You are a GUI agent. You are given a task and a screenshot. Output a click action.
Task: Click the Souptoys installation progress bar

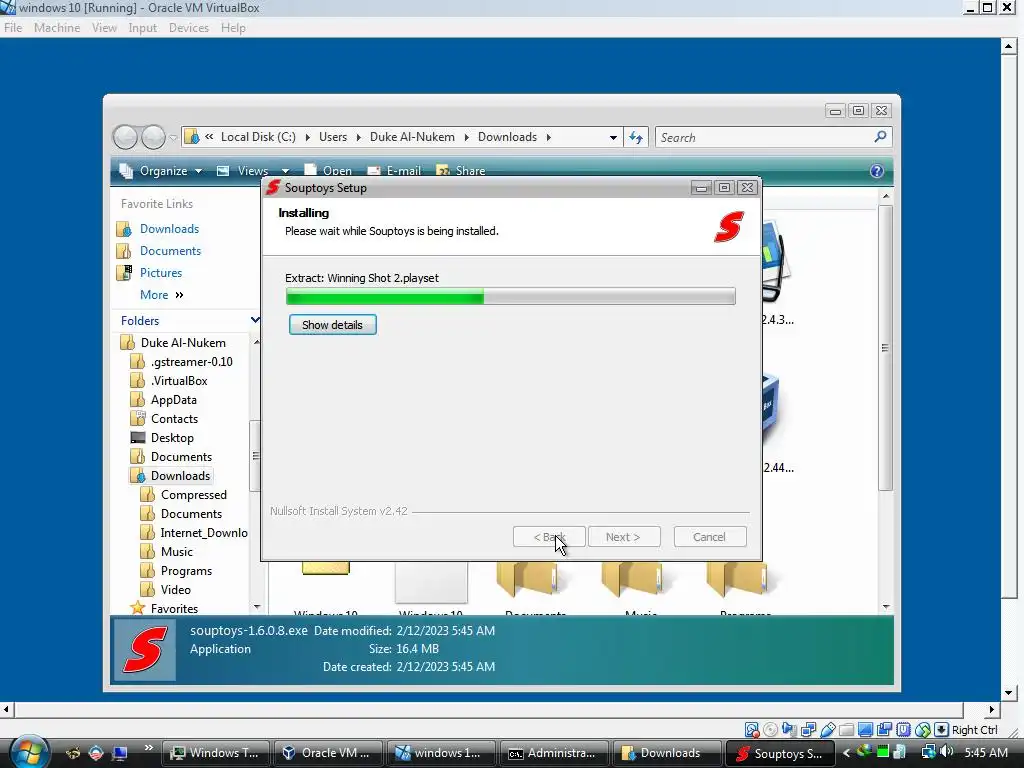click(x=511, y=296)
